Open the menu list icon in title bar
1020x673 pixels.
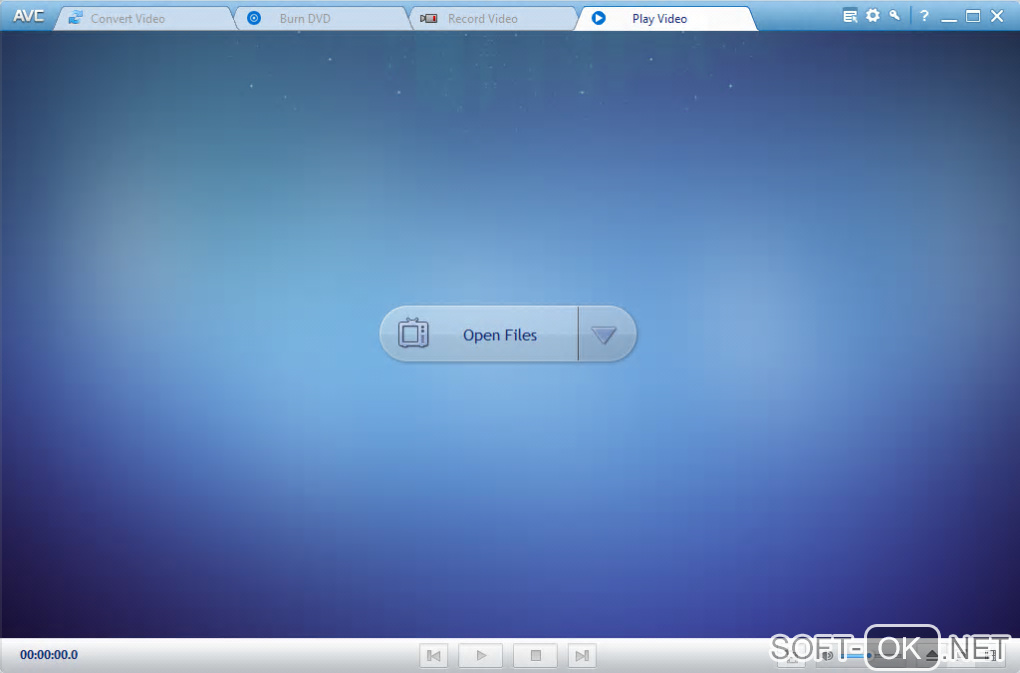click(850, 16)
